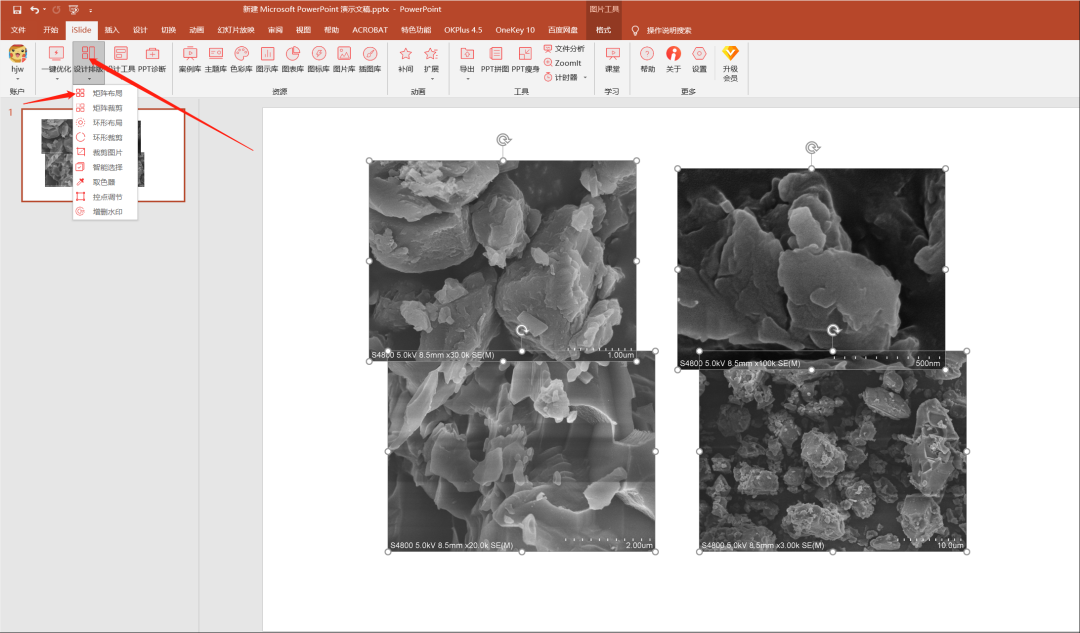Switch to the 格式 picture format tab
This screenshot has width=1080, height=633.
[x=603, y=30]
